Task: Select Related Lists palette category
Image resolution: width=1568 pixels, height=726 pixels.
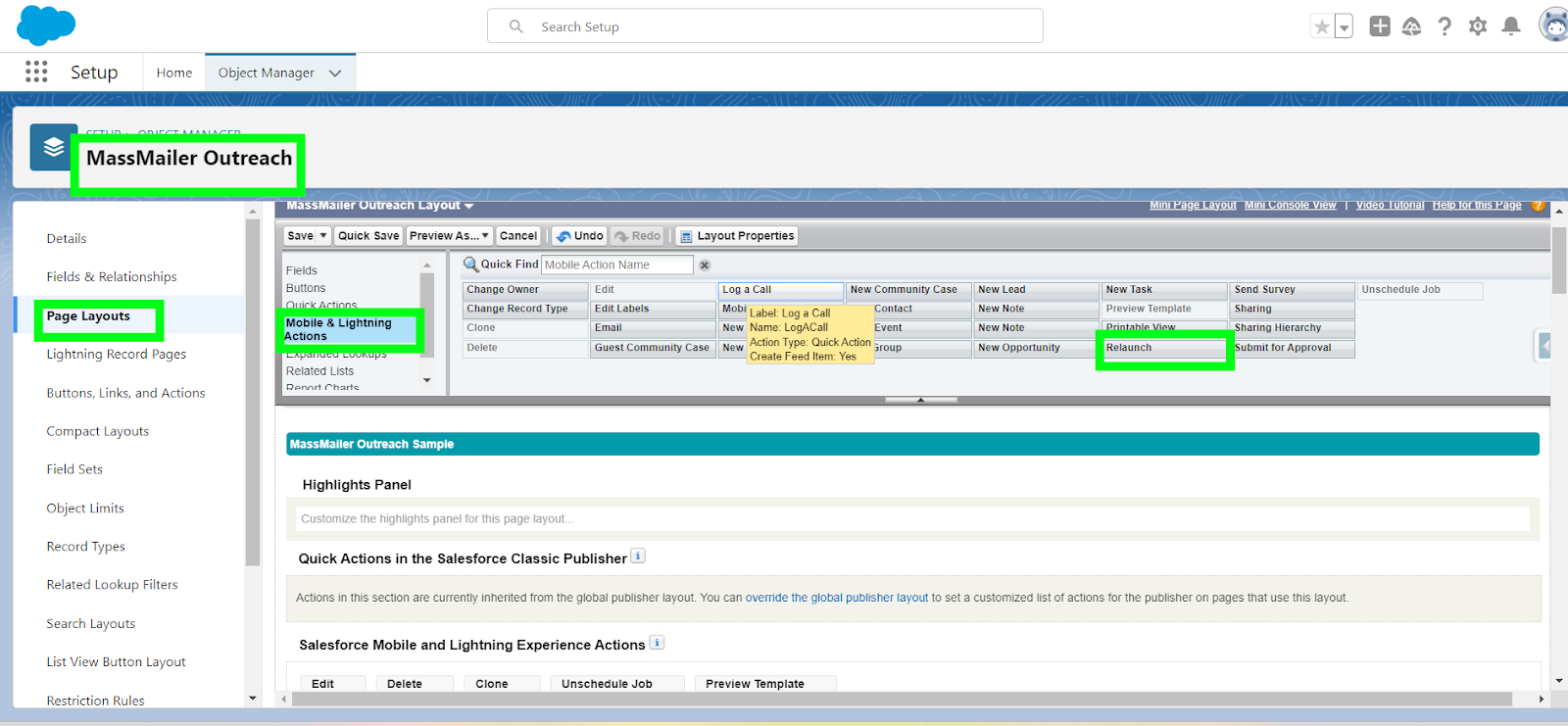Action: coord(319,371)
